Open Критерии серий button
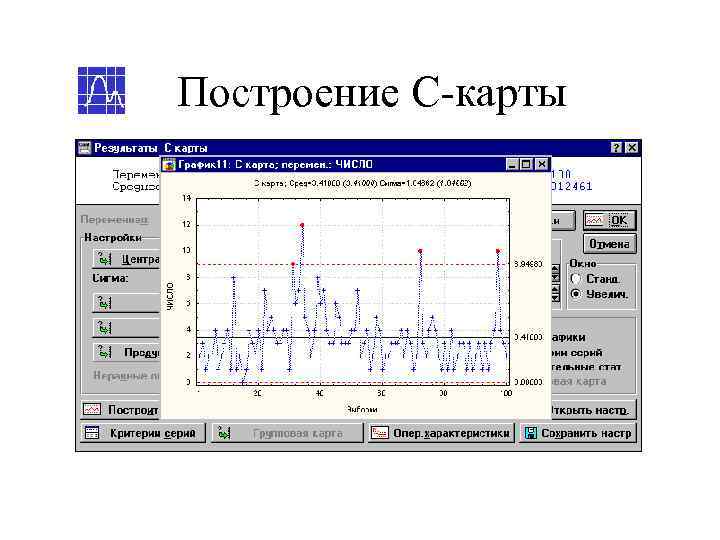 (142, 433)
